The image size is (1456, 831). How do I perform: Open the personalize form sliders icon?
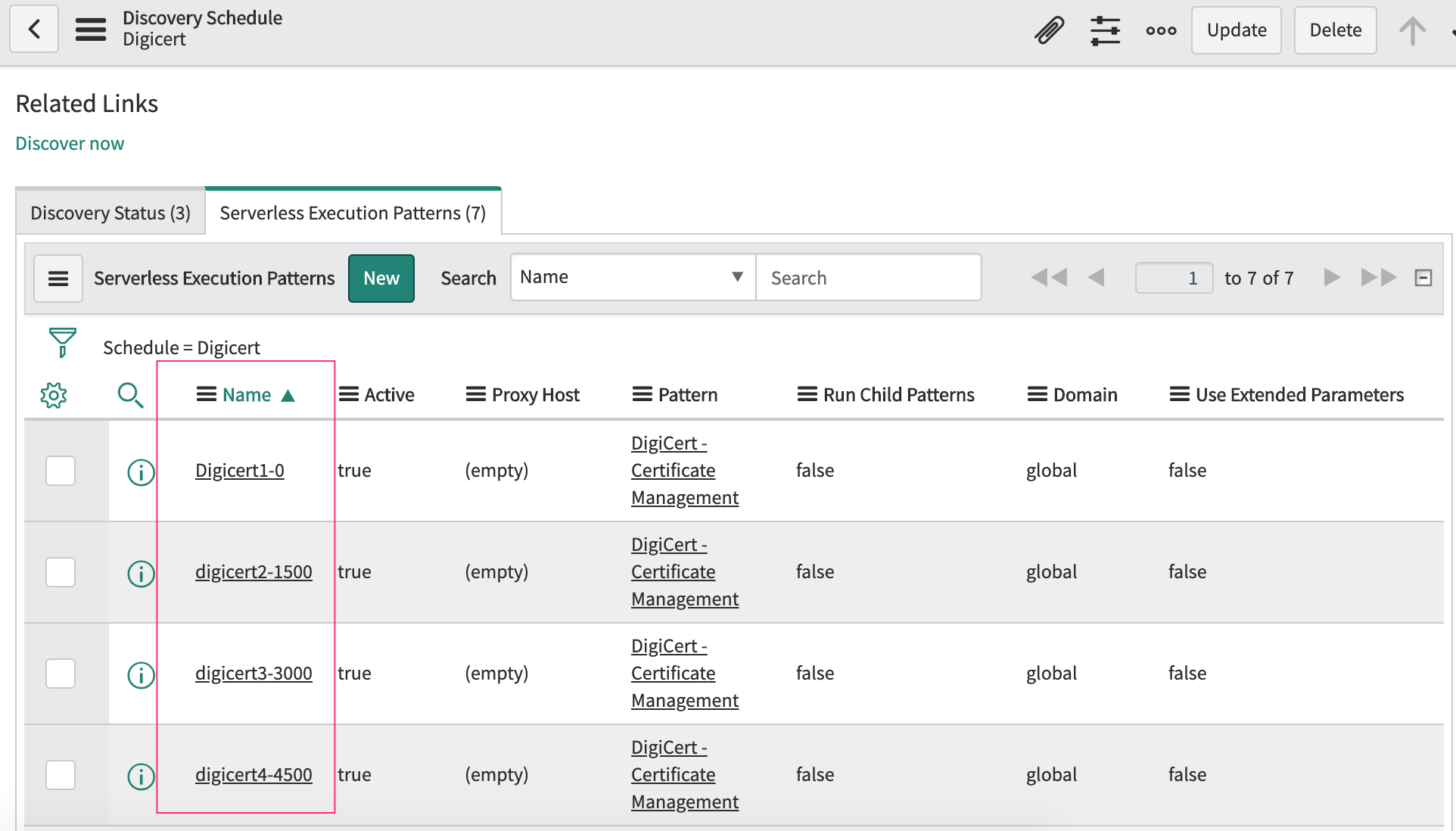1105,30
